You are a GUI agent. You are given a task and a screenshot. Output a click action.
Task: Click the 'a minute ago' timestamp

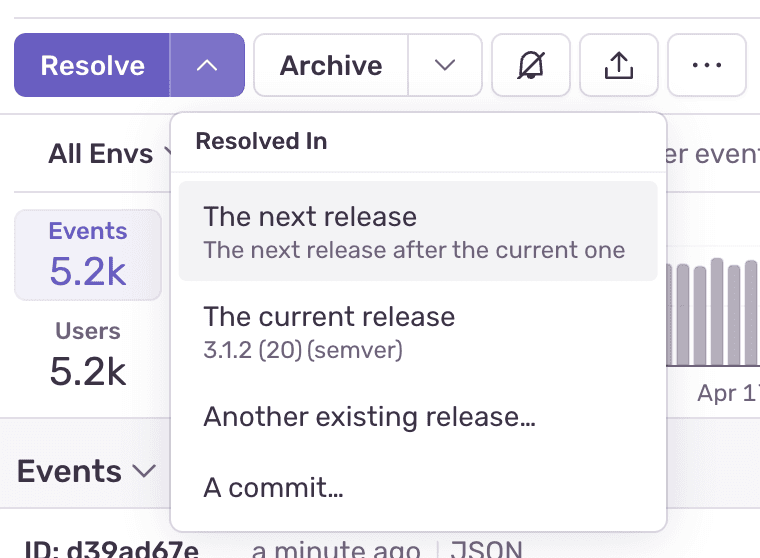(335, 548)
